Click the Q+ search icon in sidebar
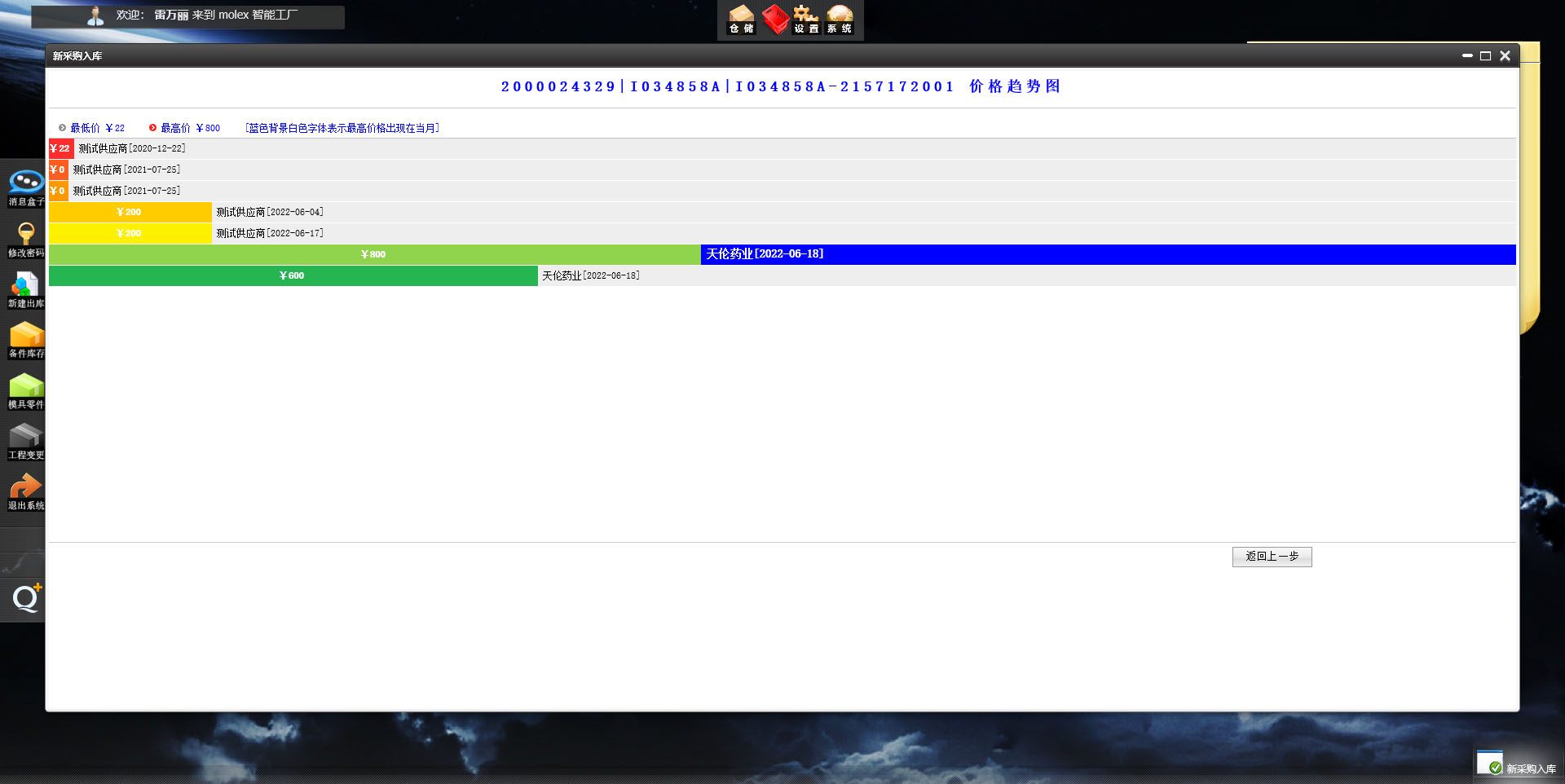1565x784 pixels. tap(26, 598)
